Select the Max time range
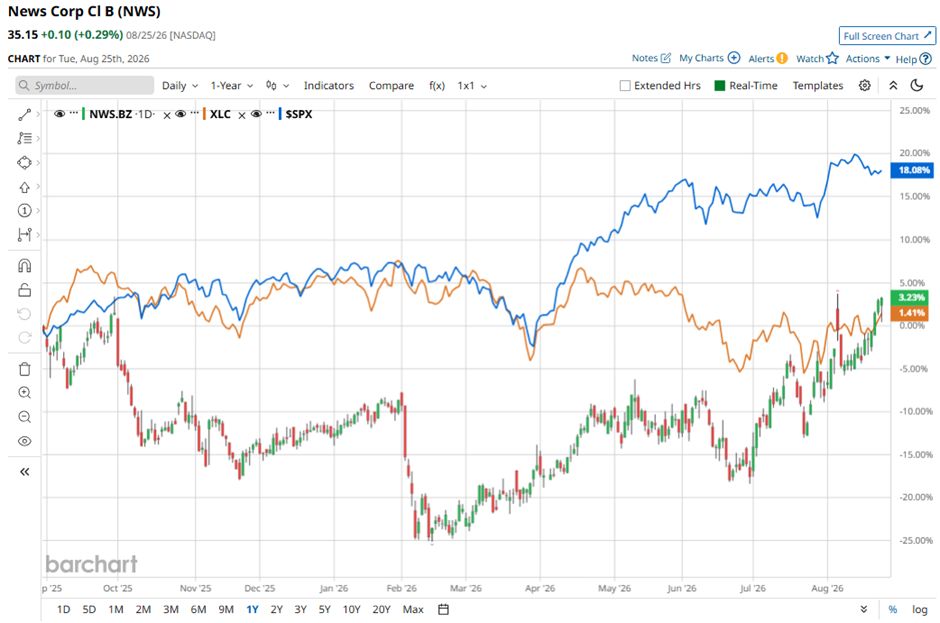The image size is (940, 623). click(413, 609)
